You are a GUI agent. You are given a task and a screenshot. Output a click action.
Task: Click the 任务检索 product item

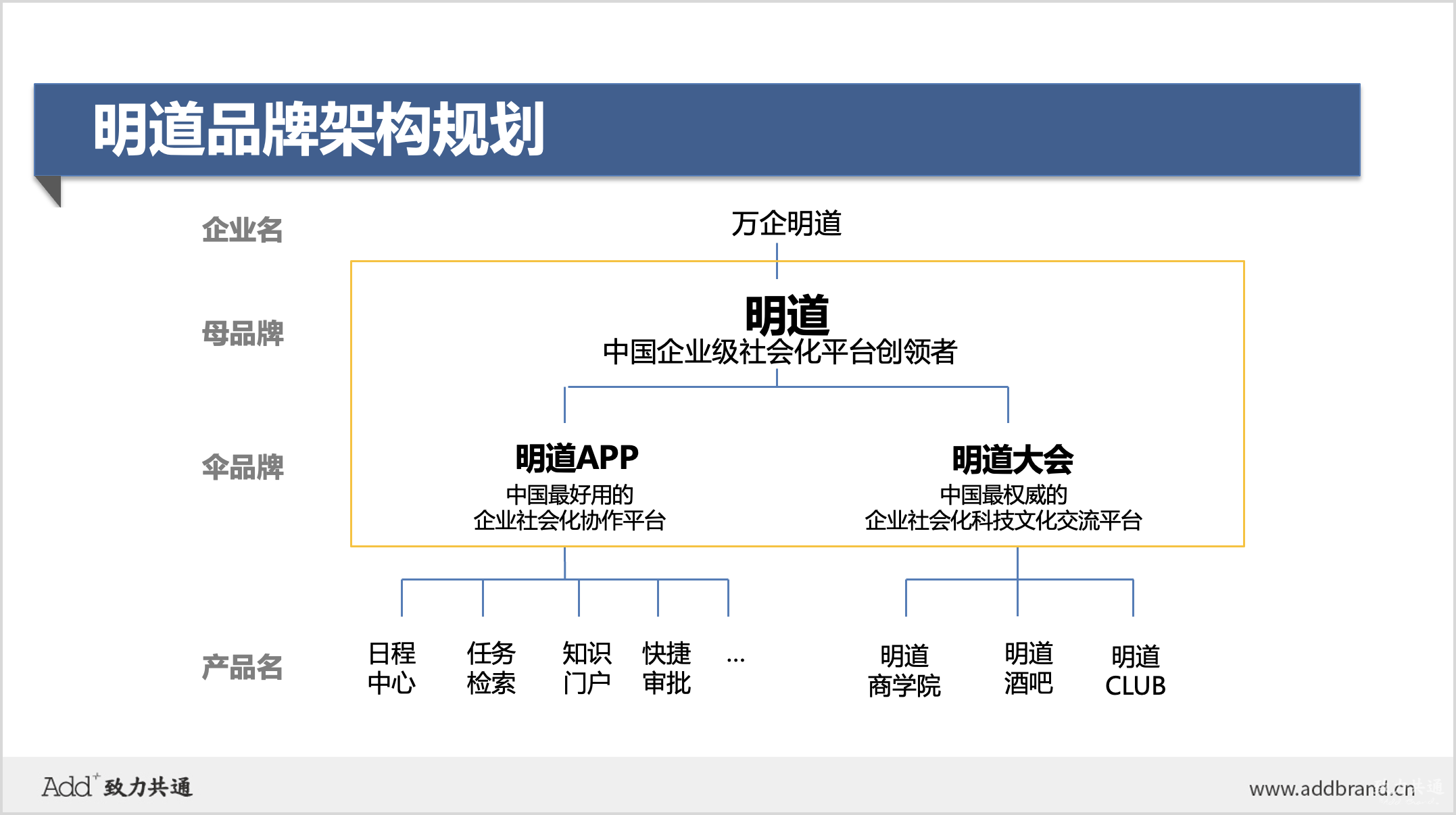coord(491,668)
